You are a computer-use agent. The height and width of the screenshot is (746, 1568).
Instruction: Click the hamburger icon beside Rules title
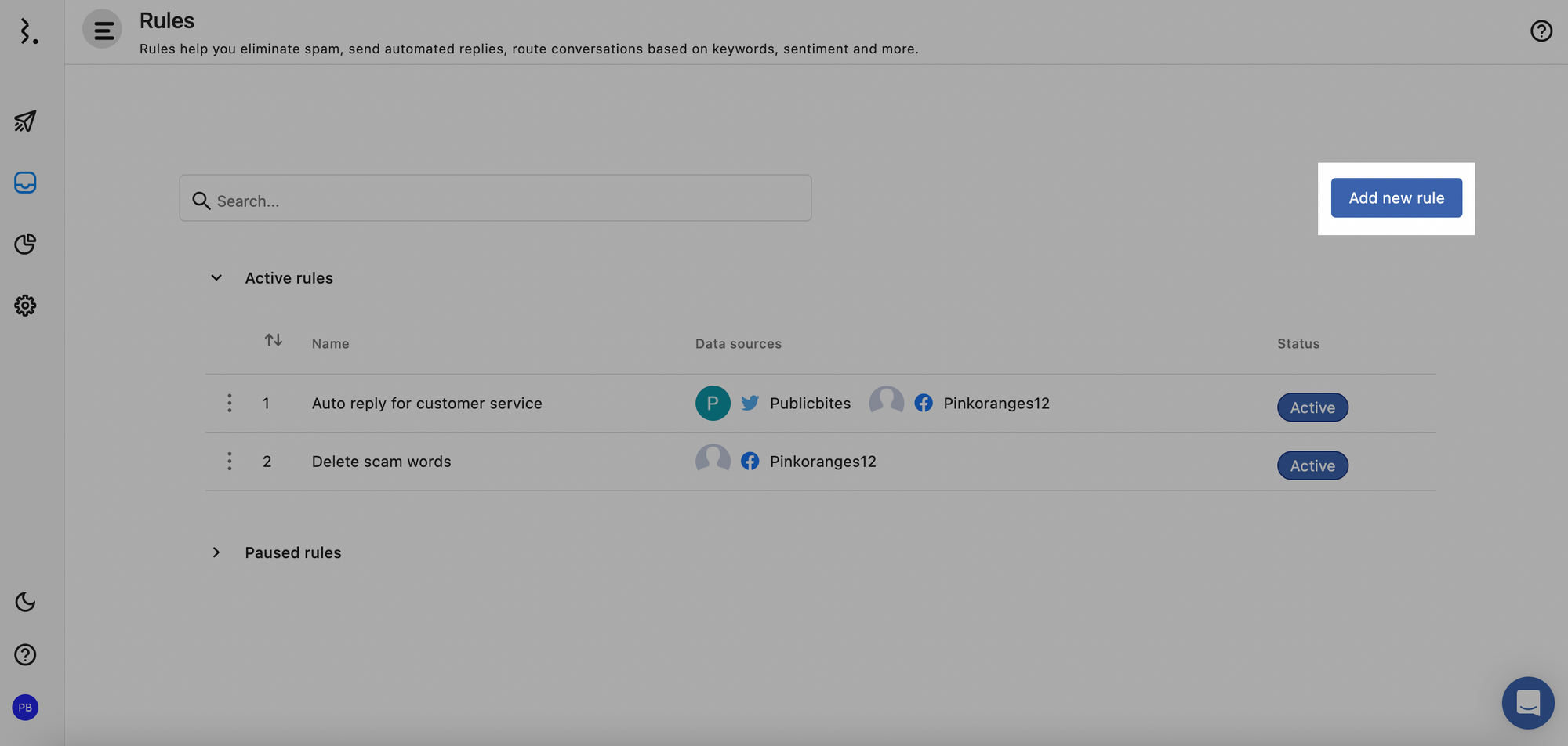[102, 29]
